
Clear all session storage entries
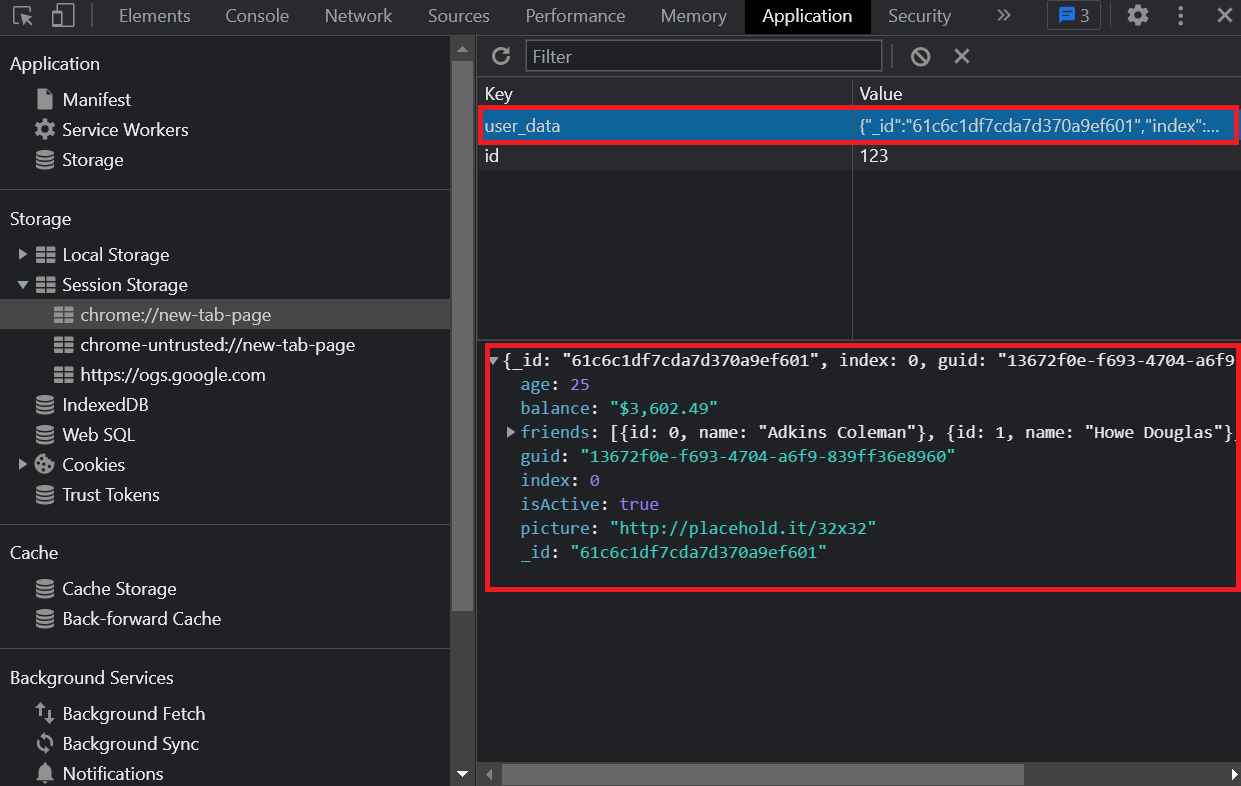919,56
